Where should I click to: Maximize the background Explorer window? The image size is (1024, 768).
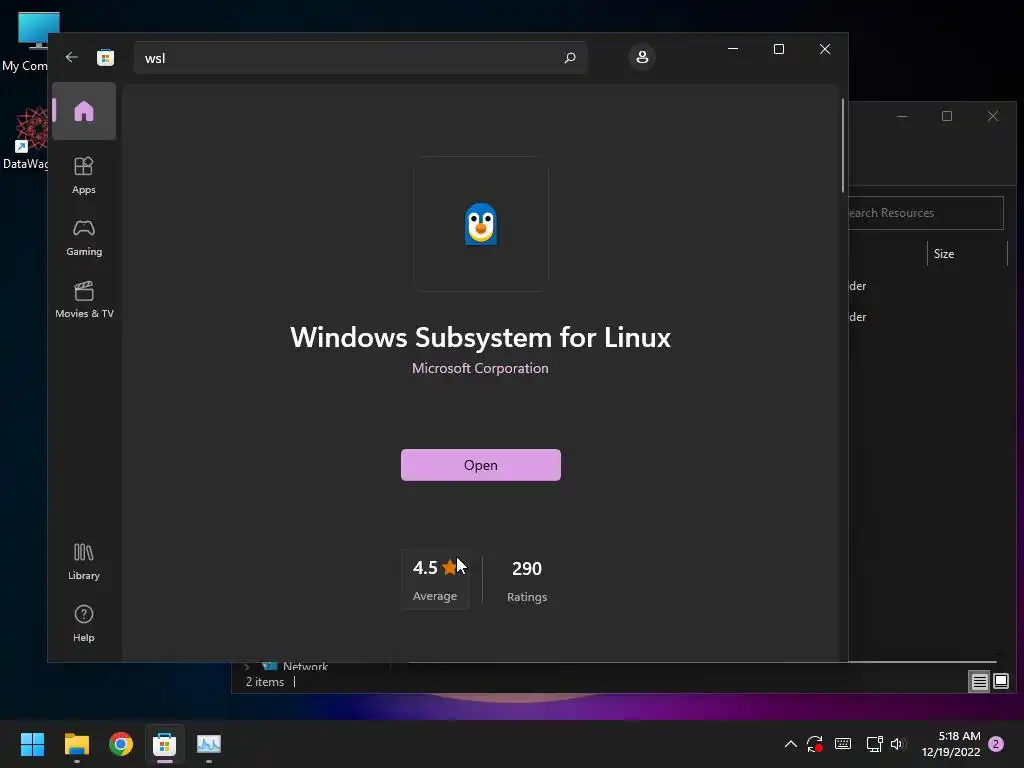tap(947, 116)
